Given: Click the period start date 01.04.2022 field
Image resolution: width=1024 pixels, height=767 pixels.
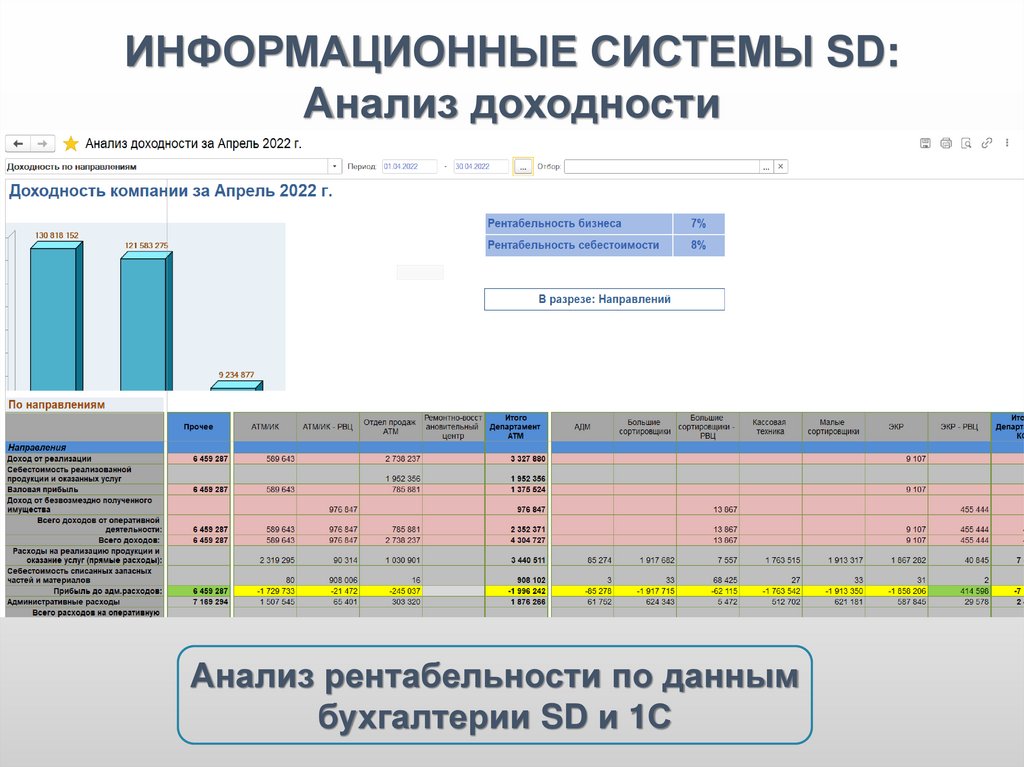Looking at the screenshot, I should coord(409,167).
